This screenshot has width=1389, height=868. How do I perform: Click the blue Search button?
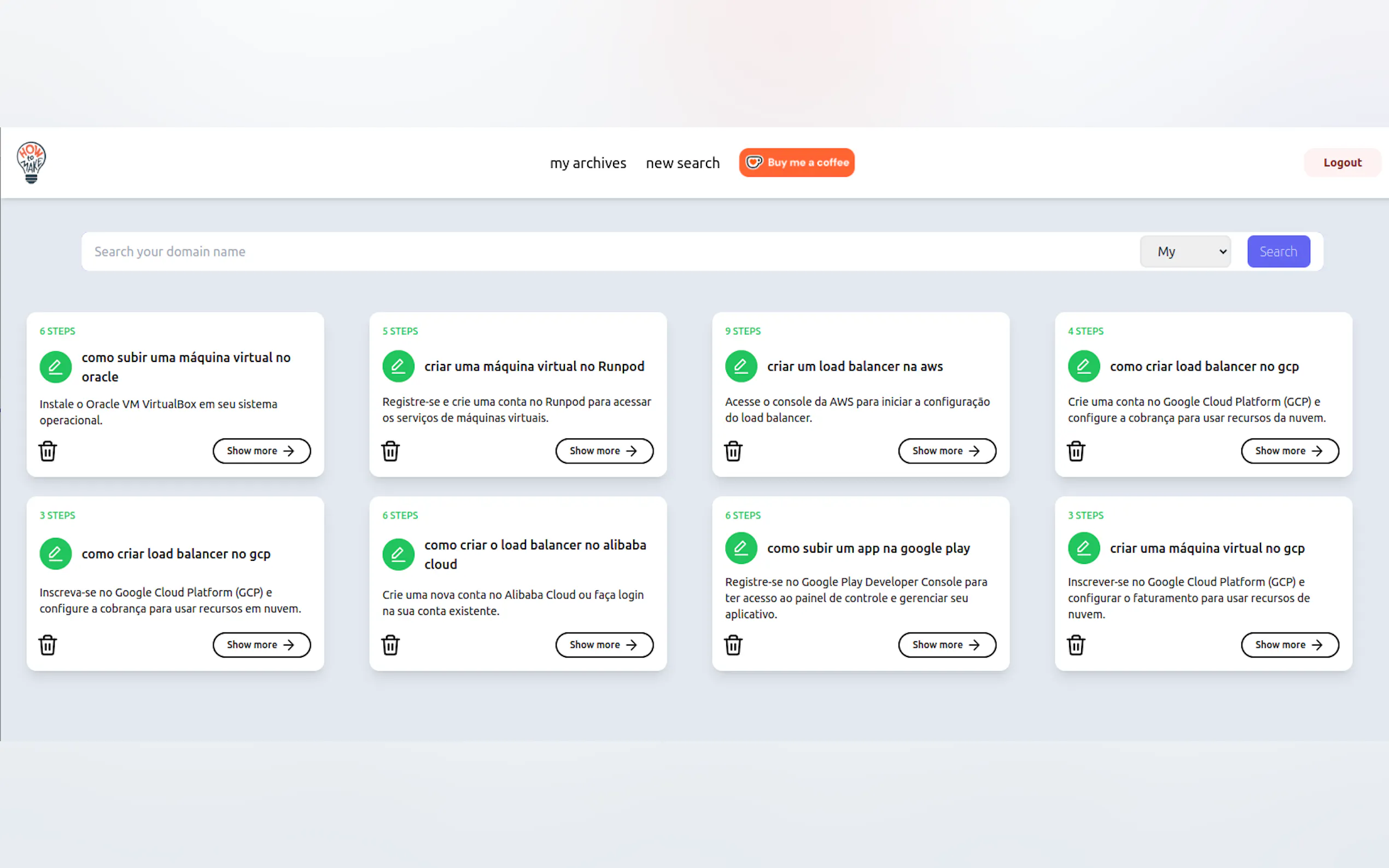click(1278, 251)
